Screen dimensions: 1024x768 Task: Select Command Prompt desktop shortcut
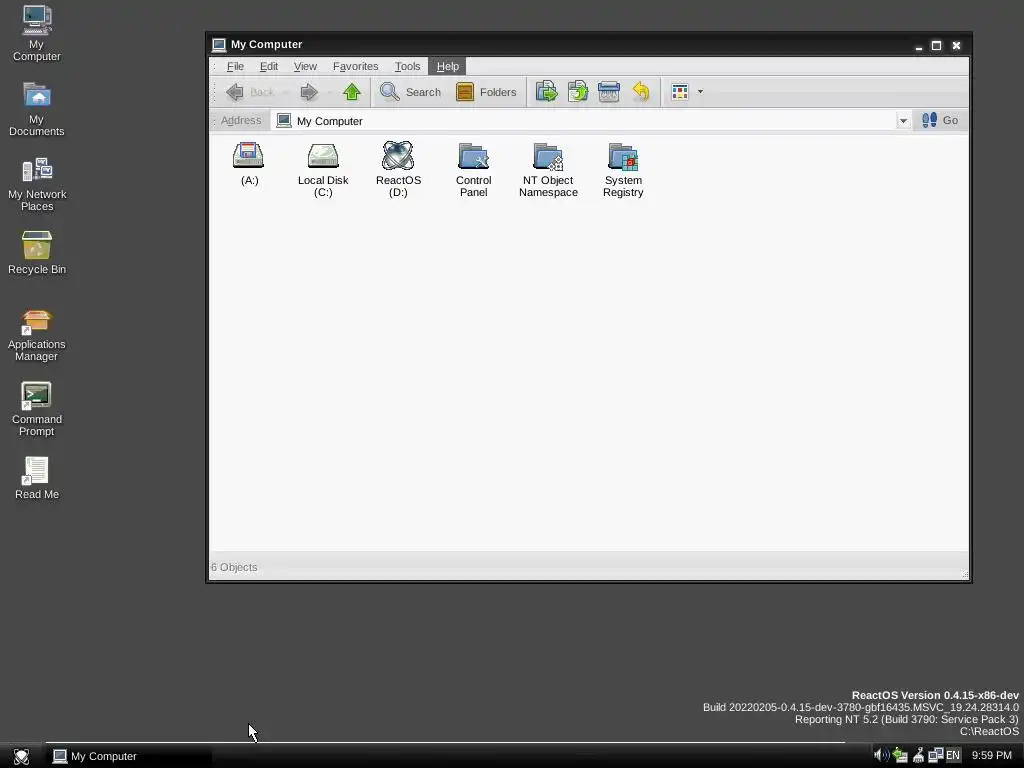(37, 410)
